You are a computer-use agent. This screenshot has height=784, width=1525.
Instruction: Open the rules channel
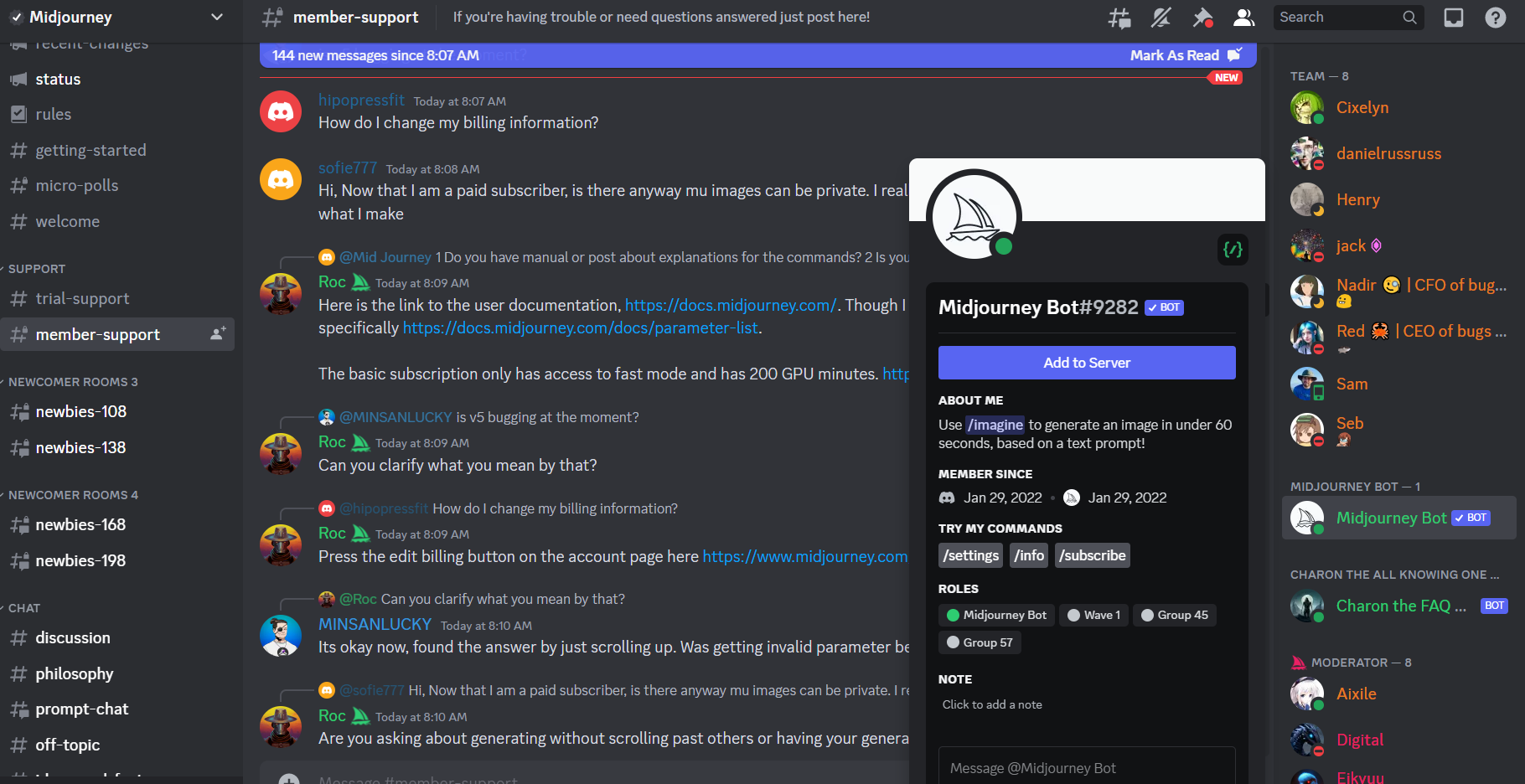117,115
